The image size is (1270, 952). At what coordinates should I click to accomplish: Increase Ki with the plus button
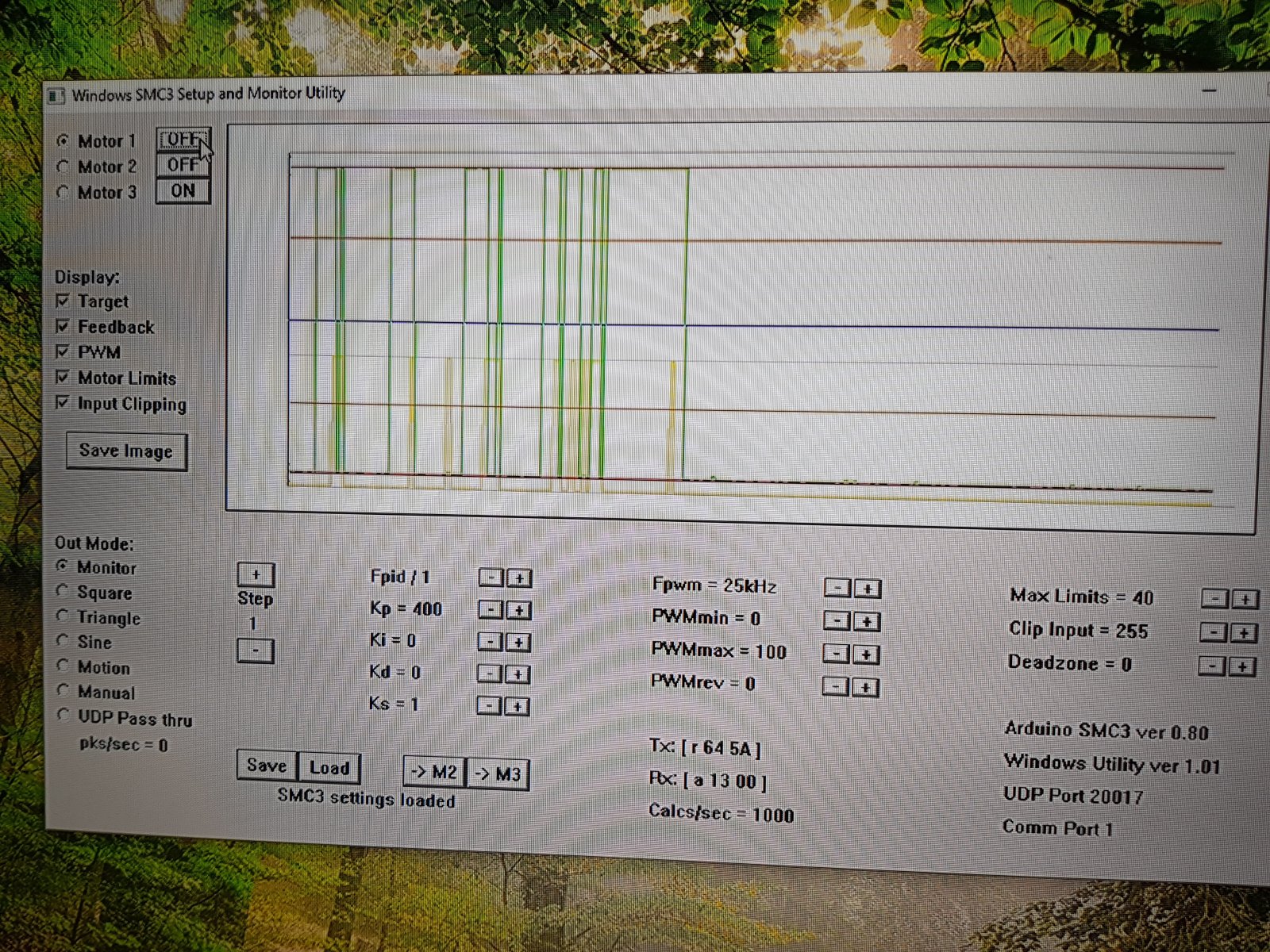(x=518, y=642)
